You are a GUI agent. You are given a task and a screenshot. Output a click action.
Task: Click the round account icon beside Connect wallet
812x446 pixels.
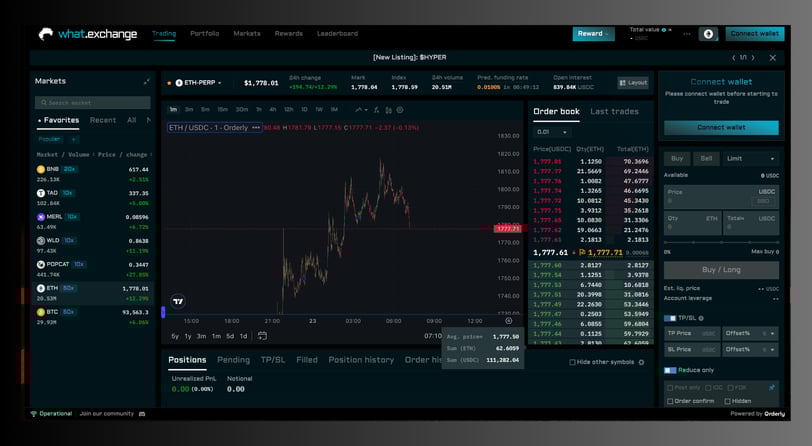coord(708,34)
